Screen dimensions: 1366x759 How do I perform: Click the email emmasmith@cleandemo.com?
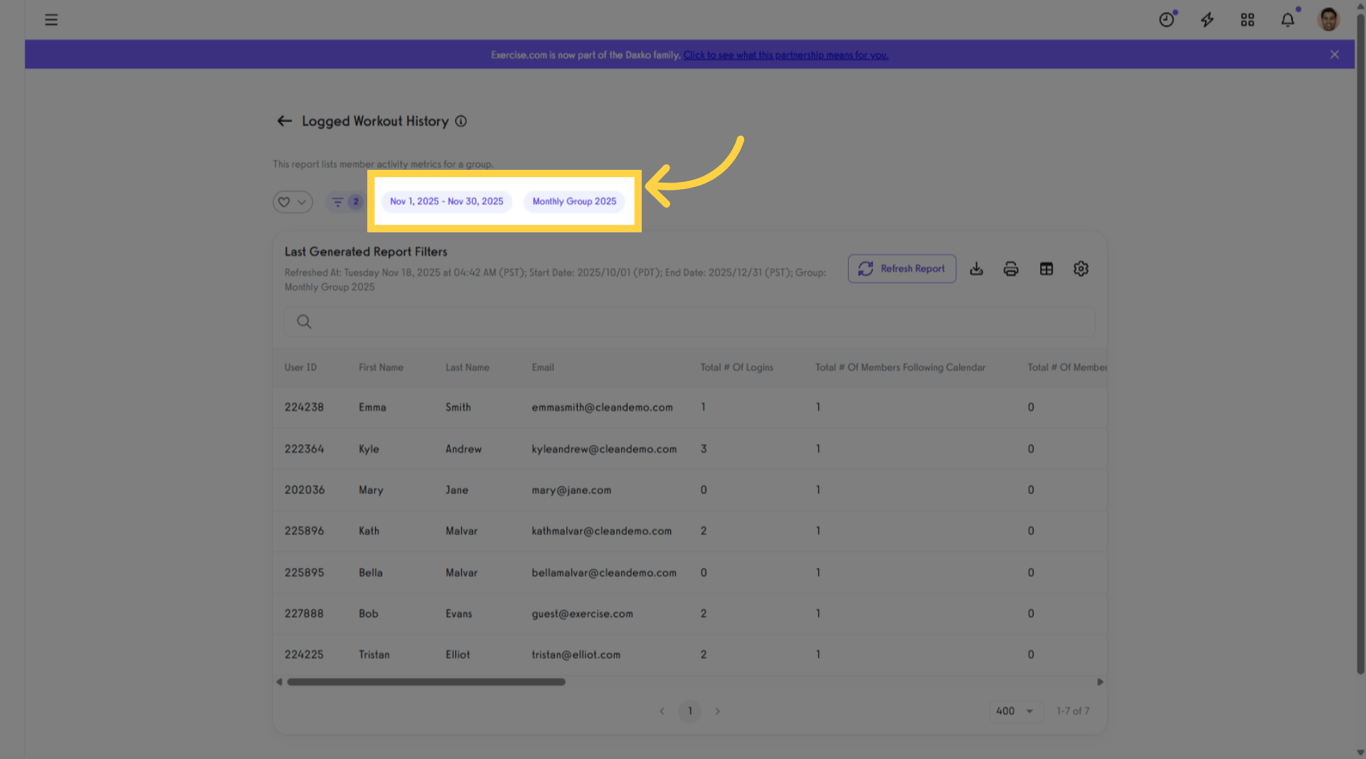click(x=602, y=408)
